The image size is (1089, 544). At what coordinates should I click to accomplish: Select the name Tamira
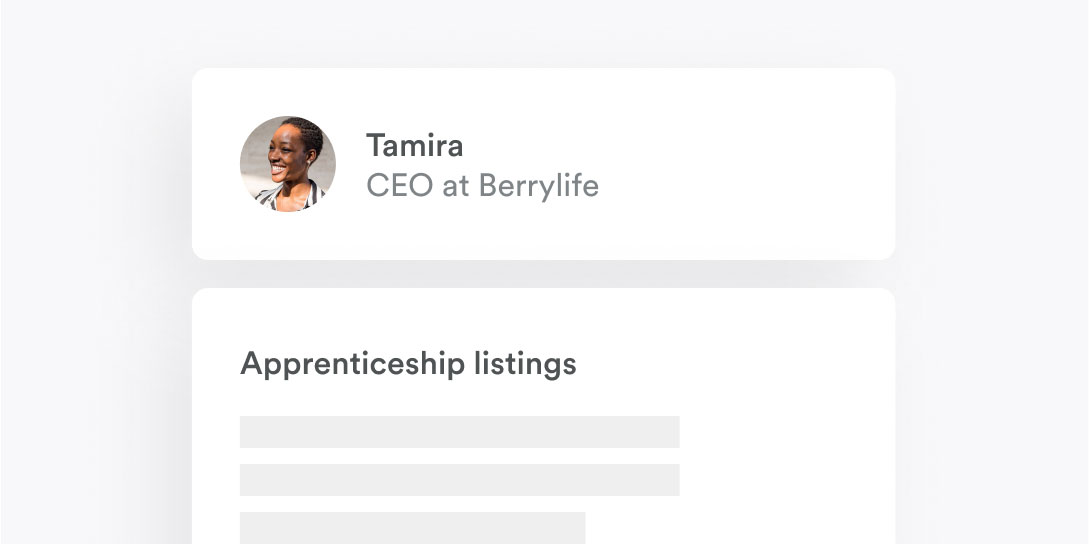click(x=415, y=146)
